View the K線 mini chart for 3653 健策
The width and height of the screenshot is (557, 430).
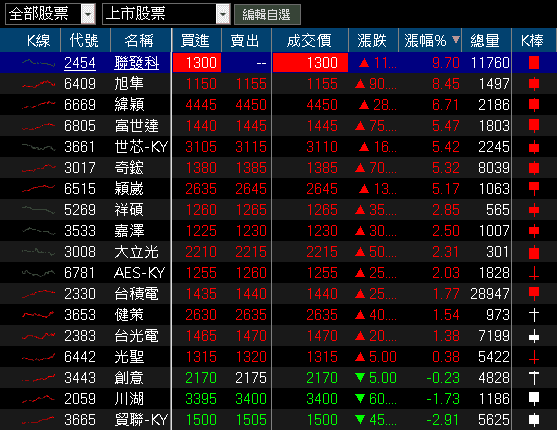point(38,315)
